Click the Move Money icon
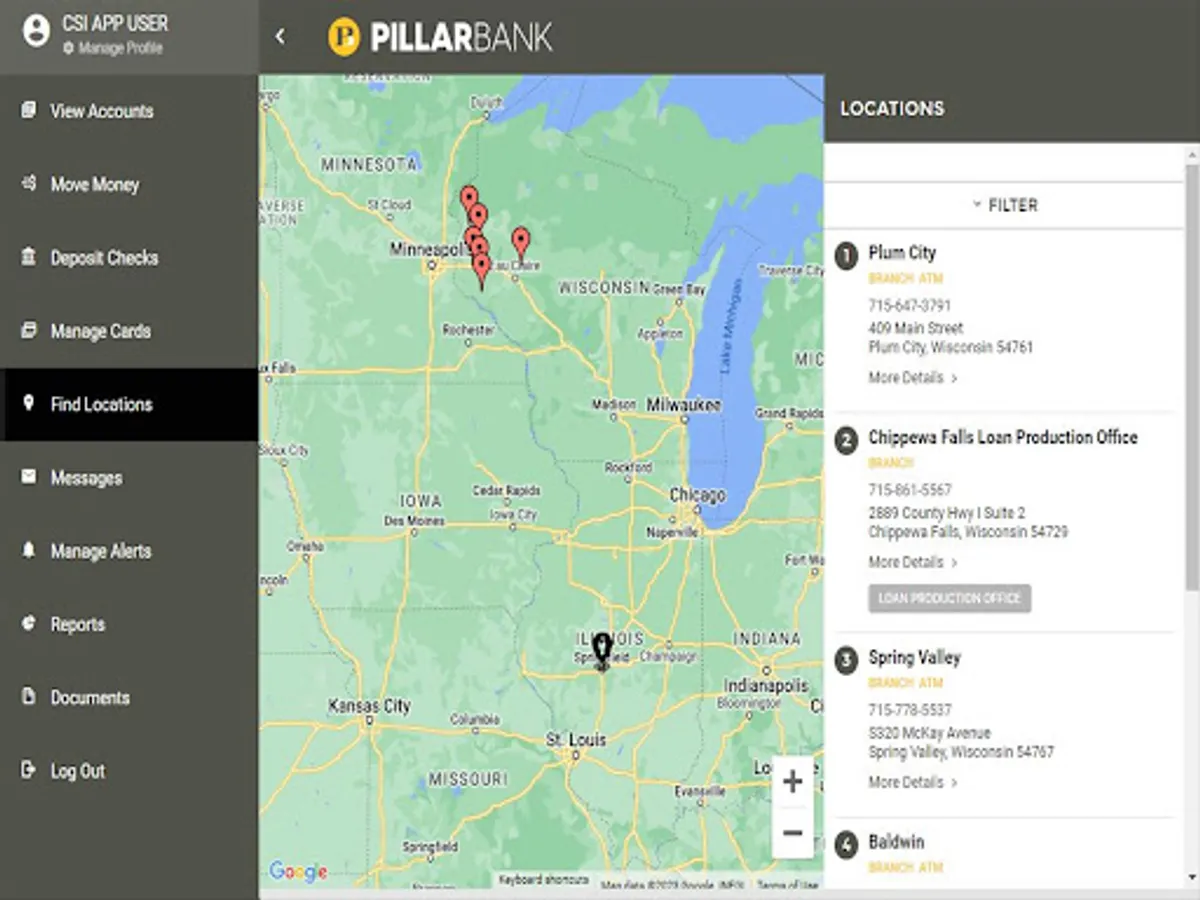This screenshot has width=1200, height=900. (28, 184)
